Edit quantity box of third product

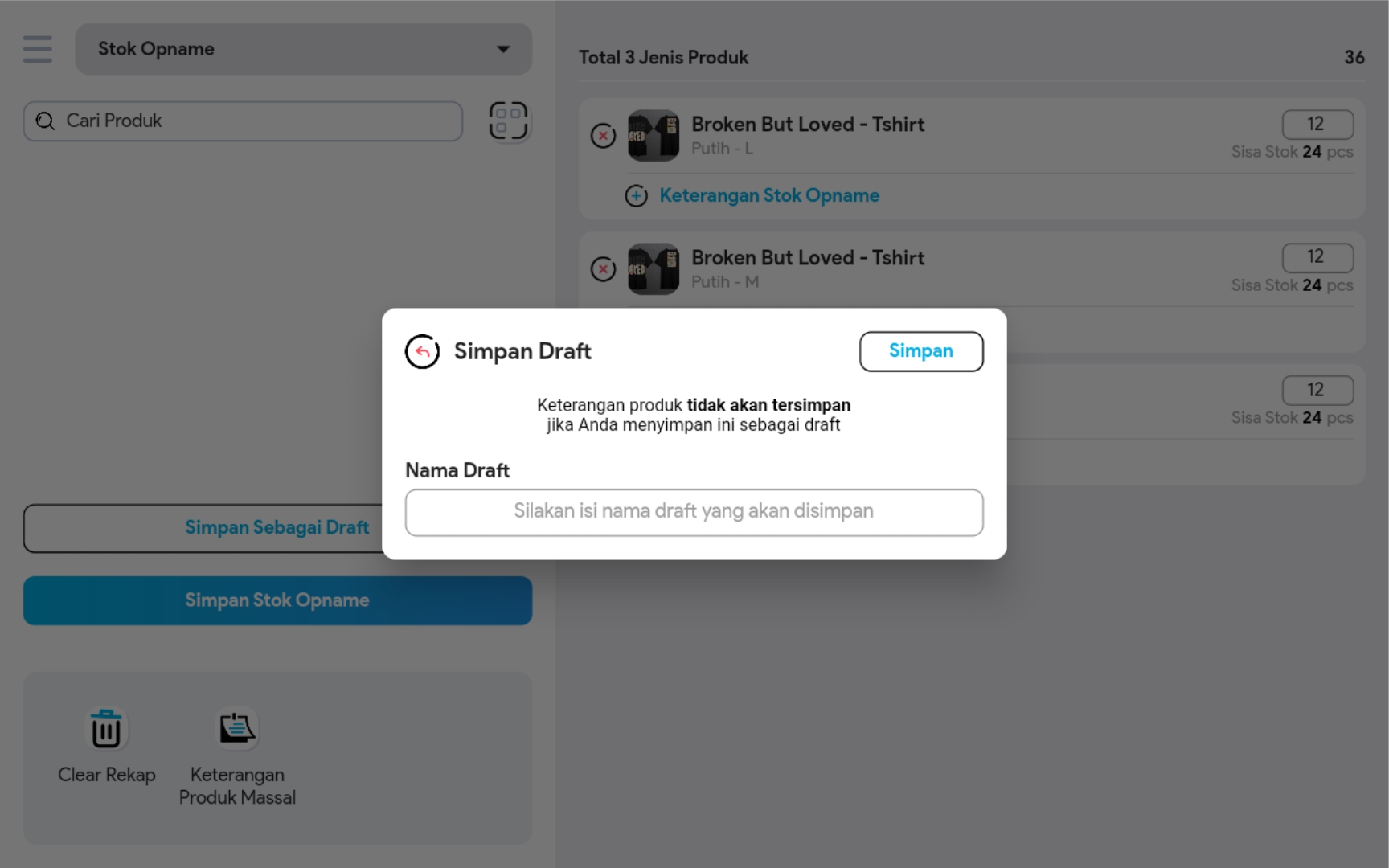point(1317,390)
